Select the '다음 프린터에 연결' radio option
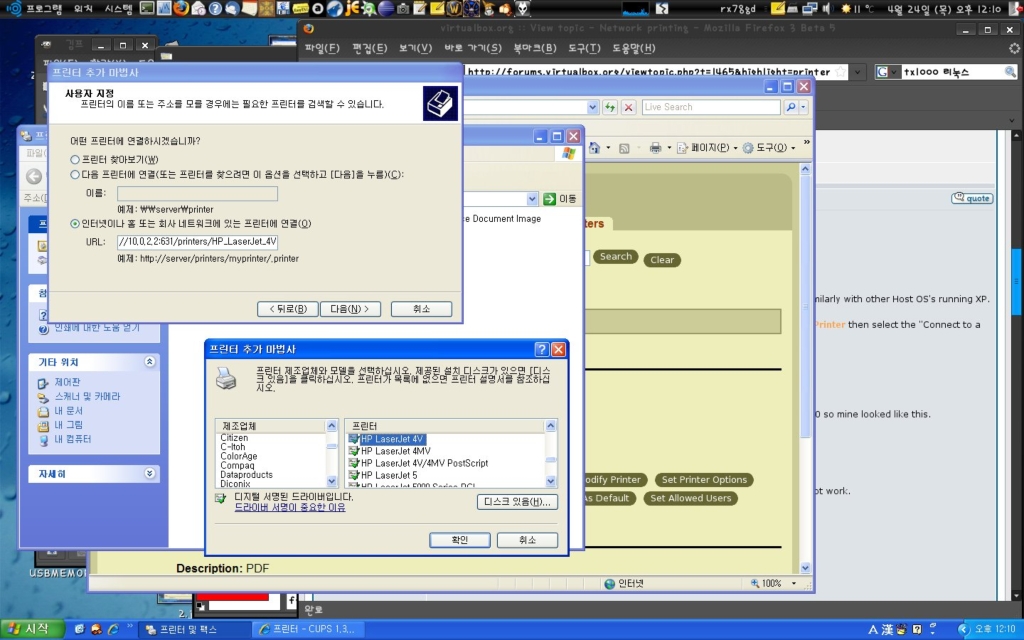Image resolution: width=1024 pixels, height=640 pixels. [74, 174]
